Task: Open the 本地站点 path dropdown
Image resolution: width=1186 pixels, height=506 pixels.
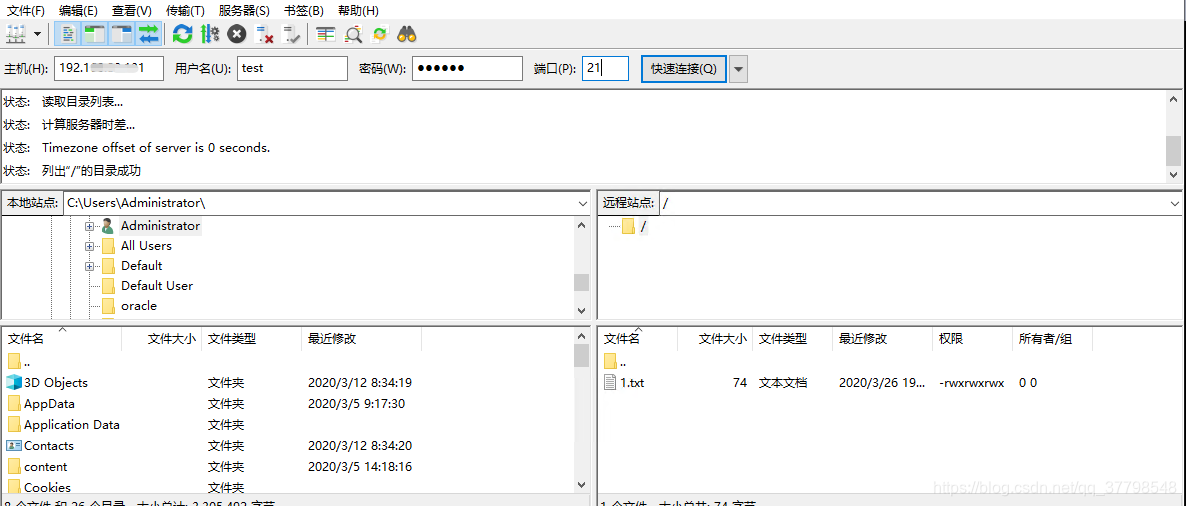Action: click(x=582, y=203)
